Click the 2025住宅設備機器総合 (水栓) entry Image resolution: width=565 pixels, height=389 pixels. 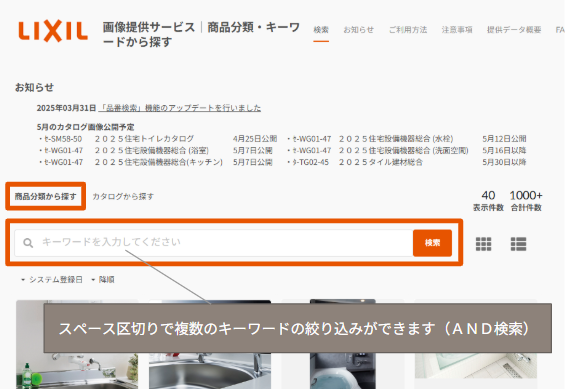point(396,139)
